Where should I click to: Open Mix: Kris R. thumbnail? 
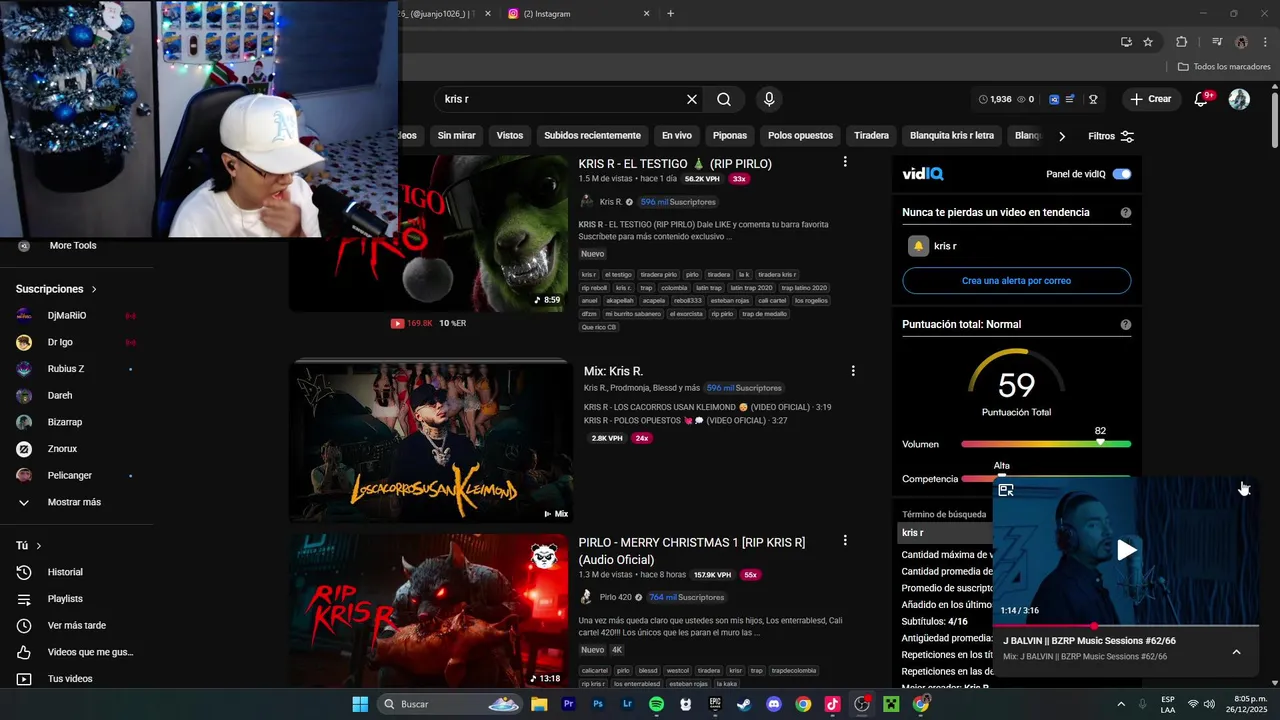click(x=430, y=441)
